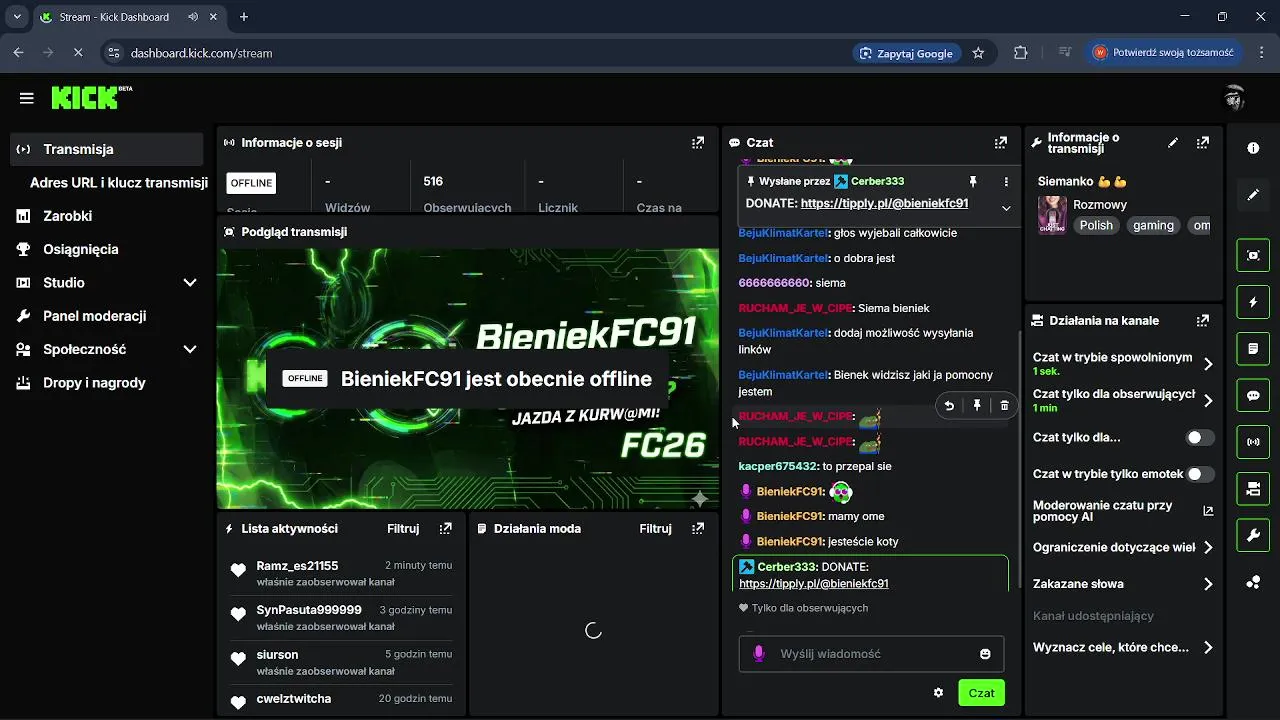Edit stream info with pencil icon
This screenshot has width=1280, height=720.
click(1173, 143)
